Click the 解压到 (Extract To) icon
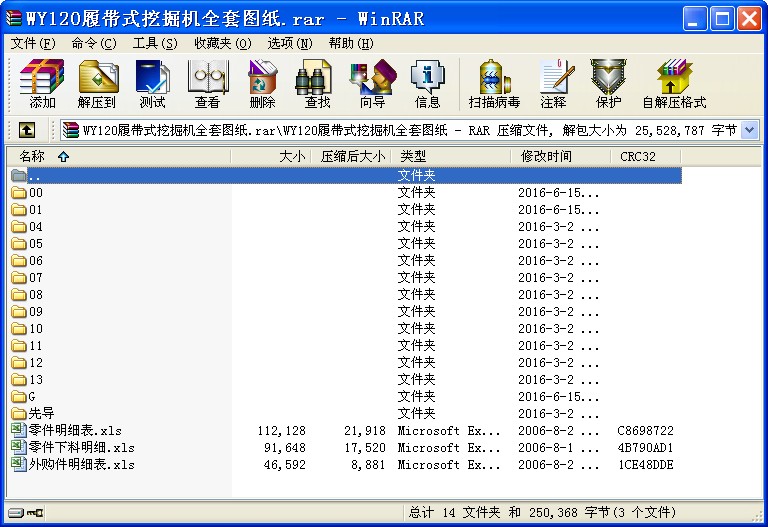The width and height of the screenshot is (768, 527). (97, 84)
